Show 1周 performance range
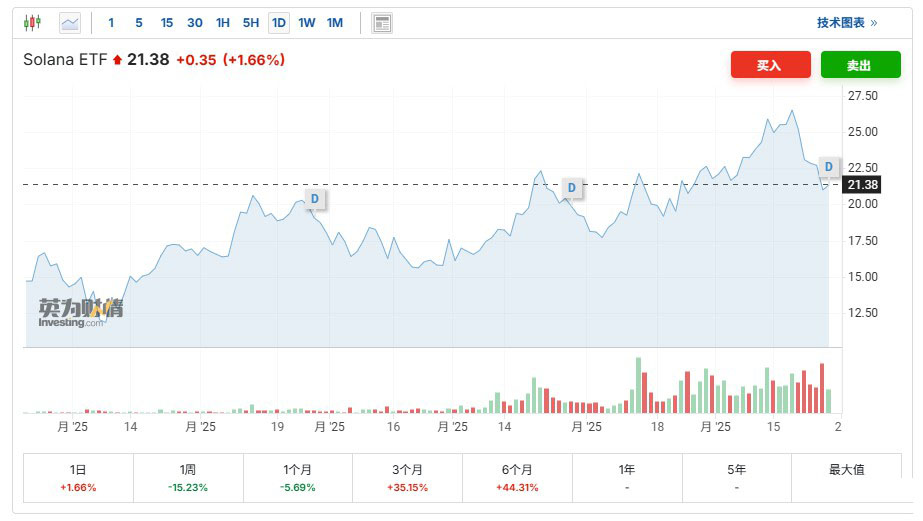The width and height of the screenshot is (923, 521). 188,478
